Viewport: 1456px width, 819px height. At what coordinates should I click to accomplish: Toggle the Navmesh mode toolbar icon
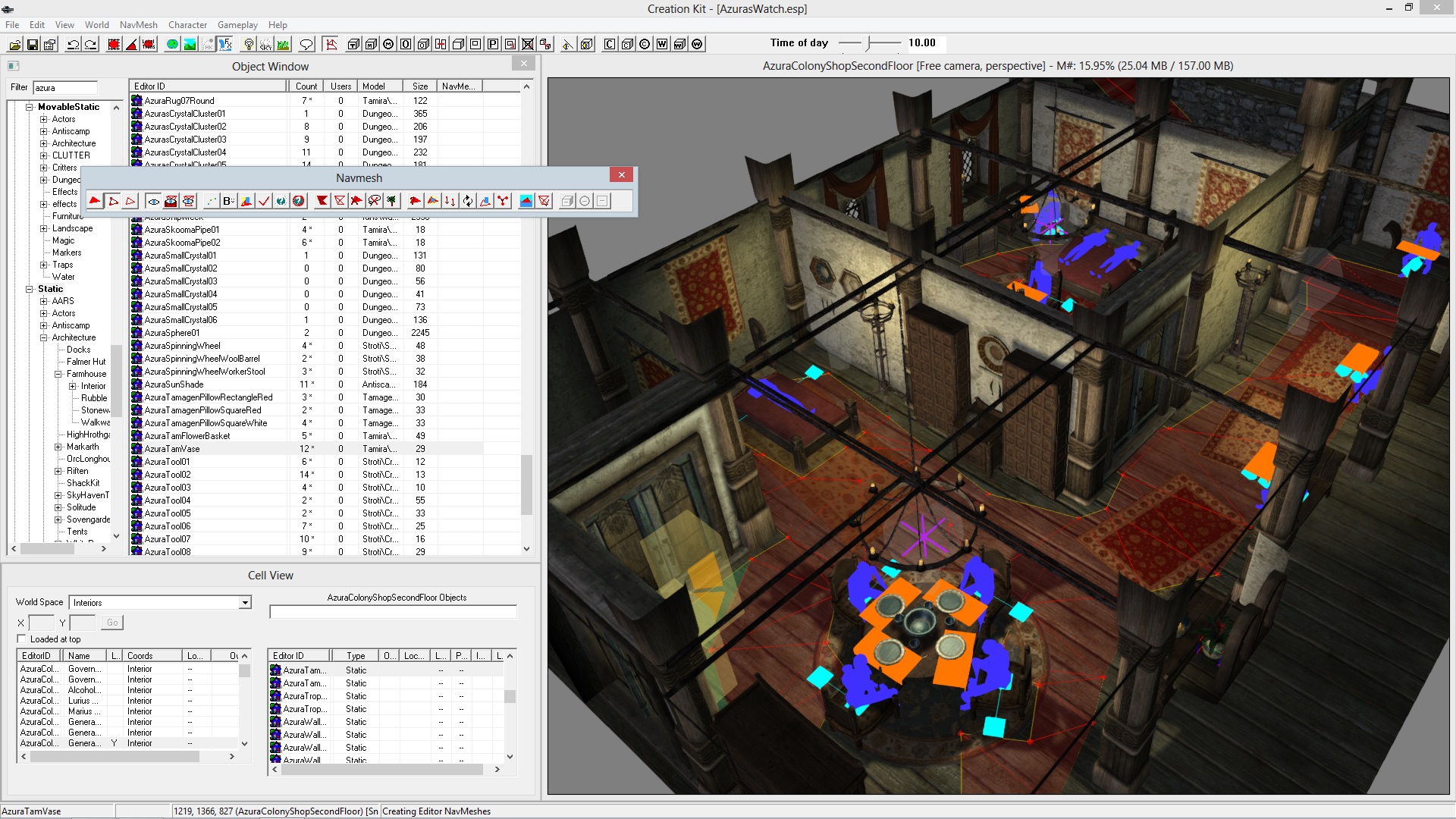click(331, 44)
